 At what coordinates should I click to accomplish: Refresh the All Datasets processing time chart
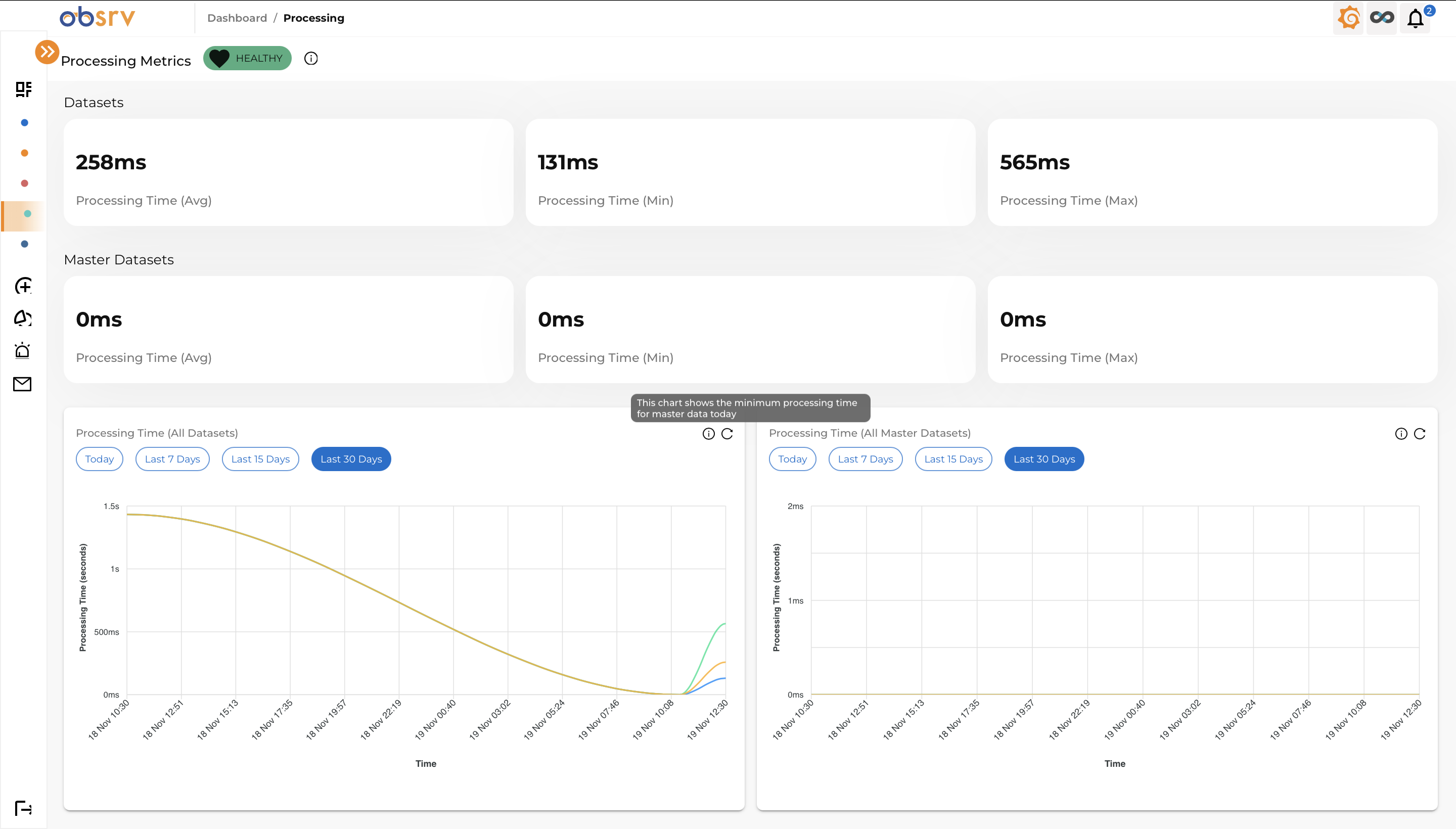[727, 434]
